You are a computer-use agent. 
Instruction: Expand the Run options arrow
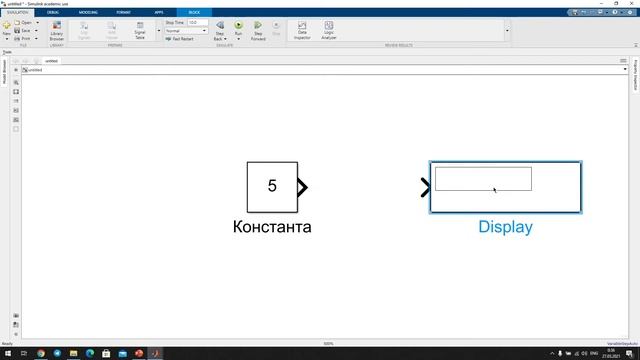click(x=238, y=39)
